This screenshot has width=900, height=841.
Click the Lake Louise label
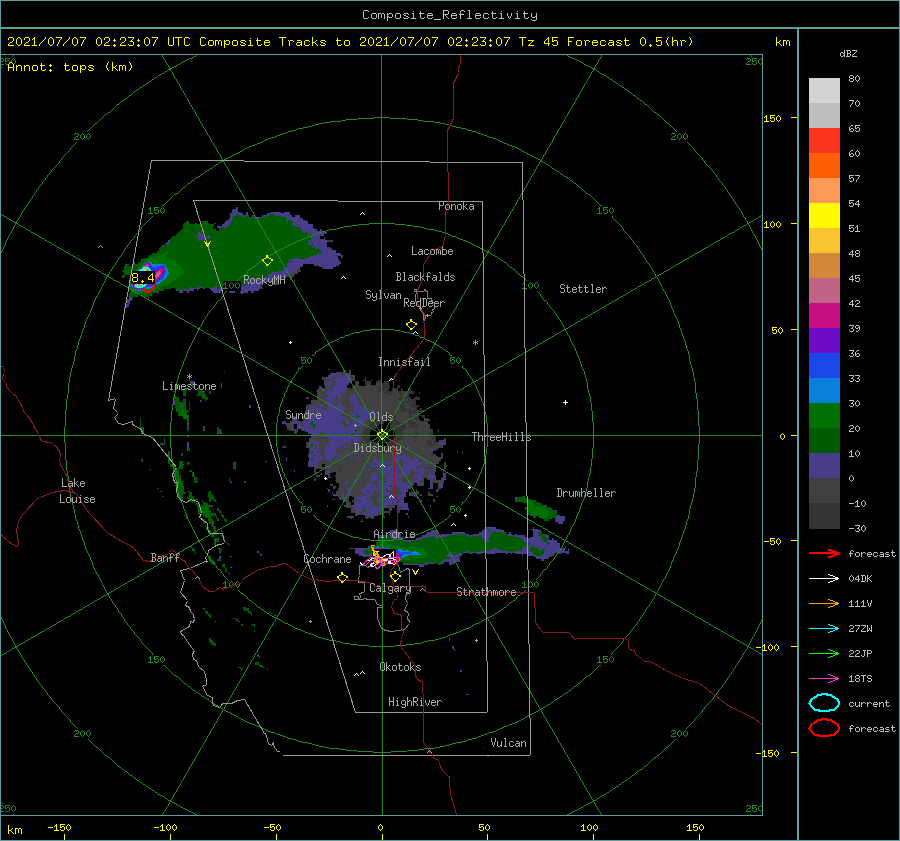click(x=77, y=491)
